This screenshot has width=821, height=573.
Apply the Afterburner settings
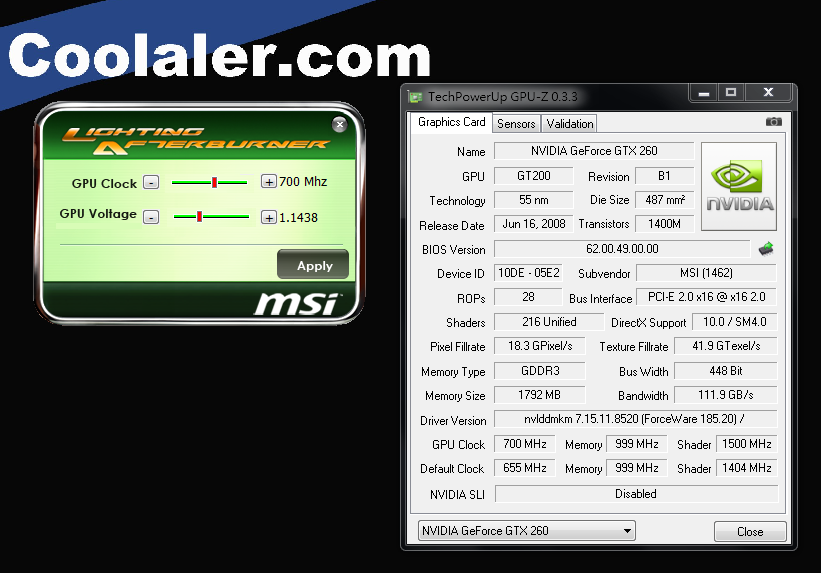(313, 265)
